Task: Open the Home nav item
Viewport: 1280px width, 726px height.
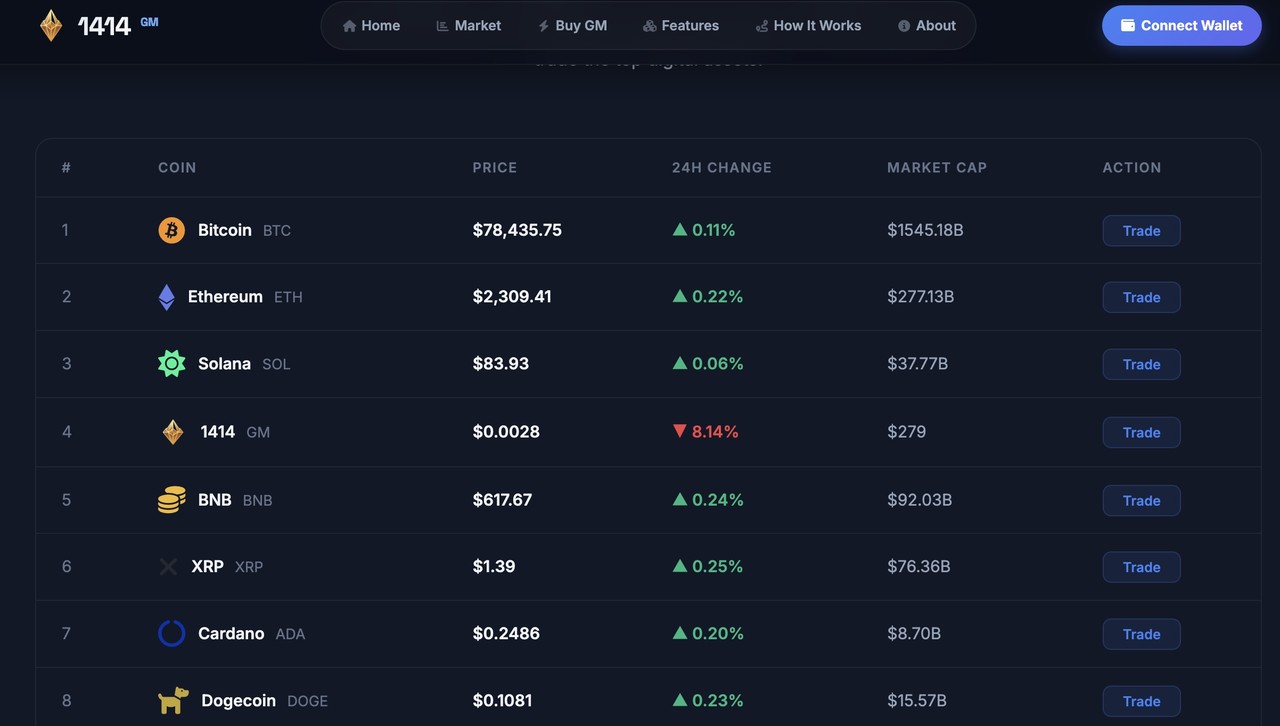Action: tap(371, 25)
